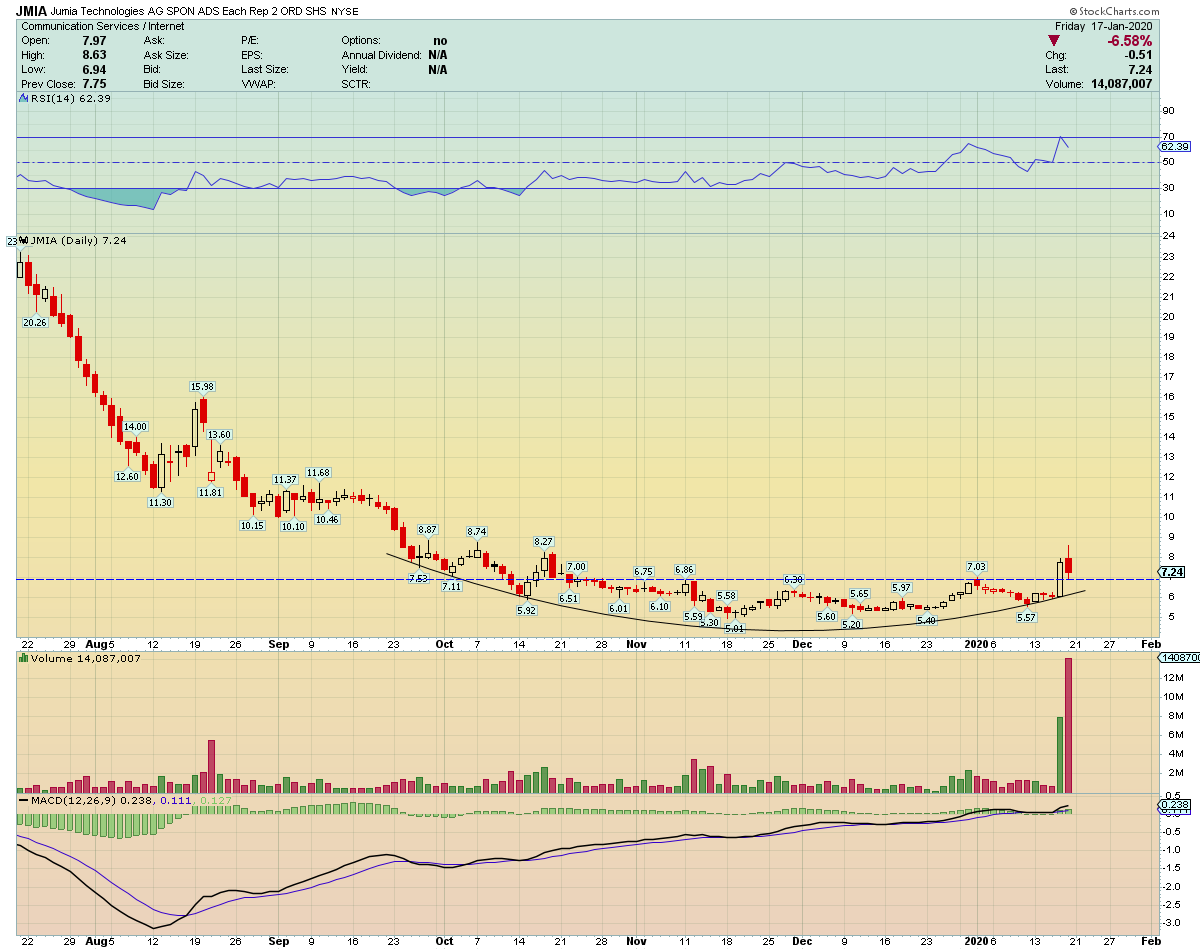Click the 5.57 price annotation

[1026, 617]
